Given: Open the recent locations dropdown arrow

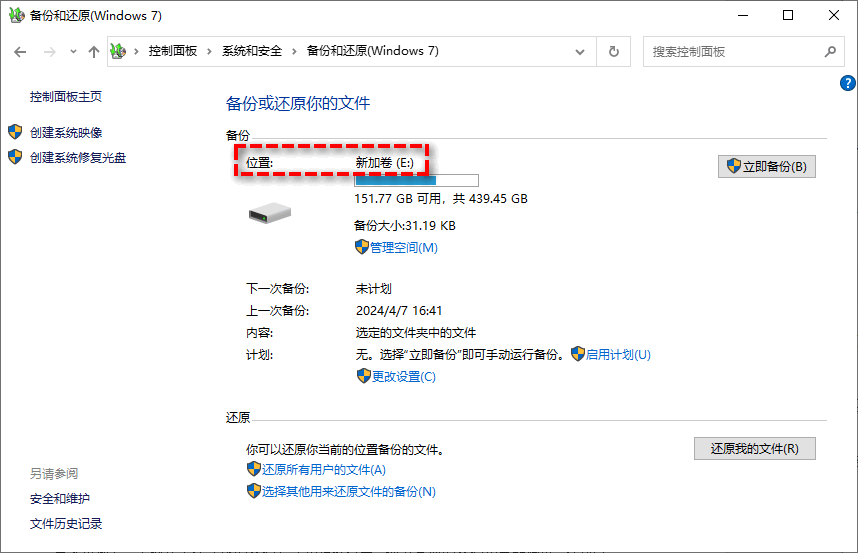Looking at the screenshot, I should point(73,52).
